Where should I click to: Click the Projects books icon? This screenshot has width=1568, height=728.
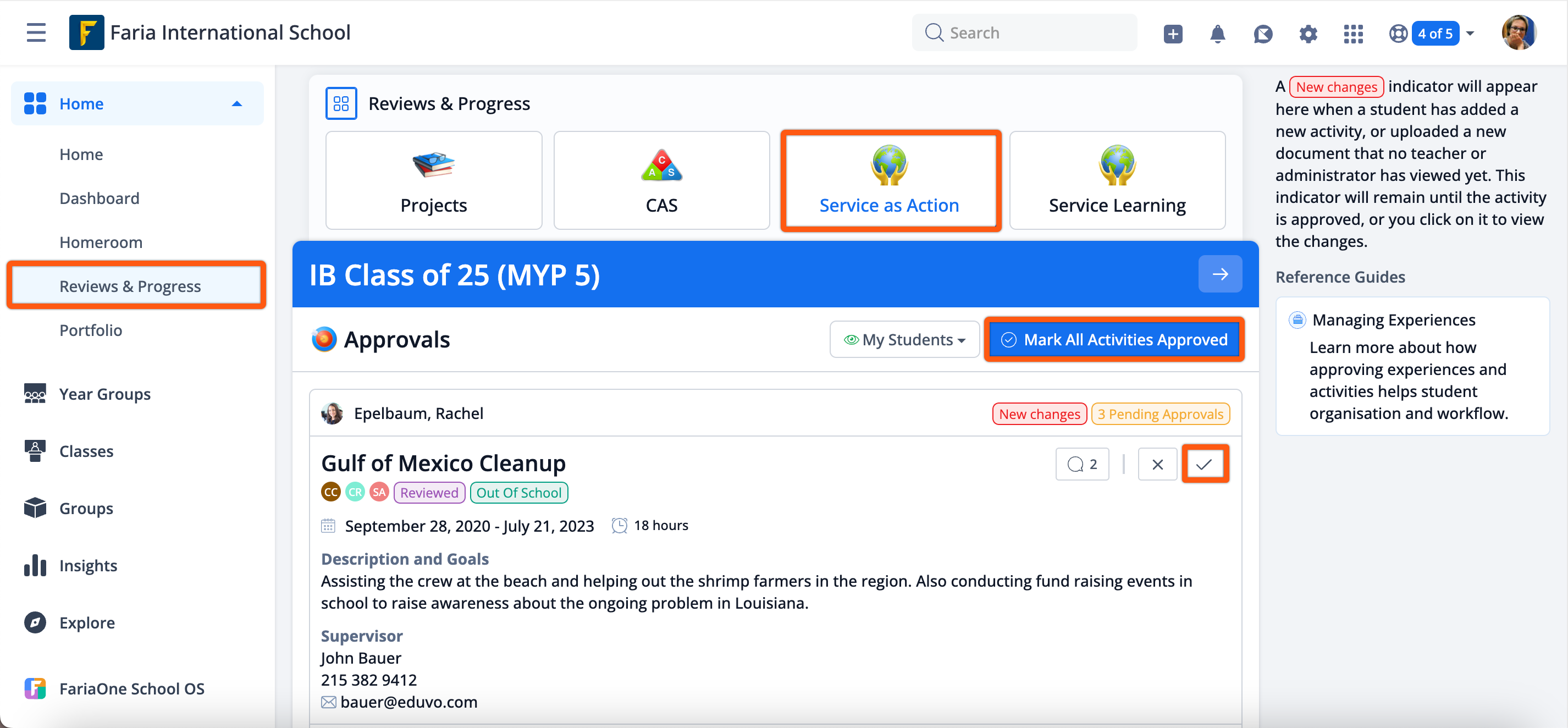tap(433, 164)
